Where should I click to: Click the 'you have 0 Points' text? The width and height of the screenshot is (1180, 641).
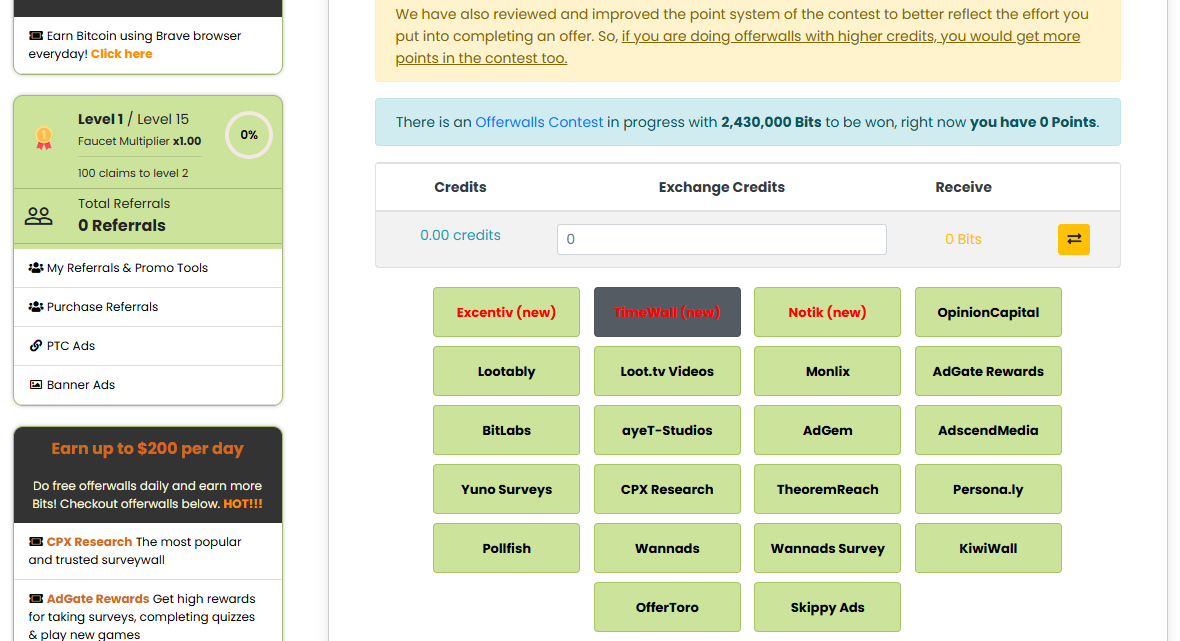tap(1033, 122)
